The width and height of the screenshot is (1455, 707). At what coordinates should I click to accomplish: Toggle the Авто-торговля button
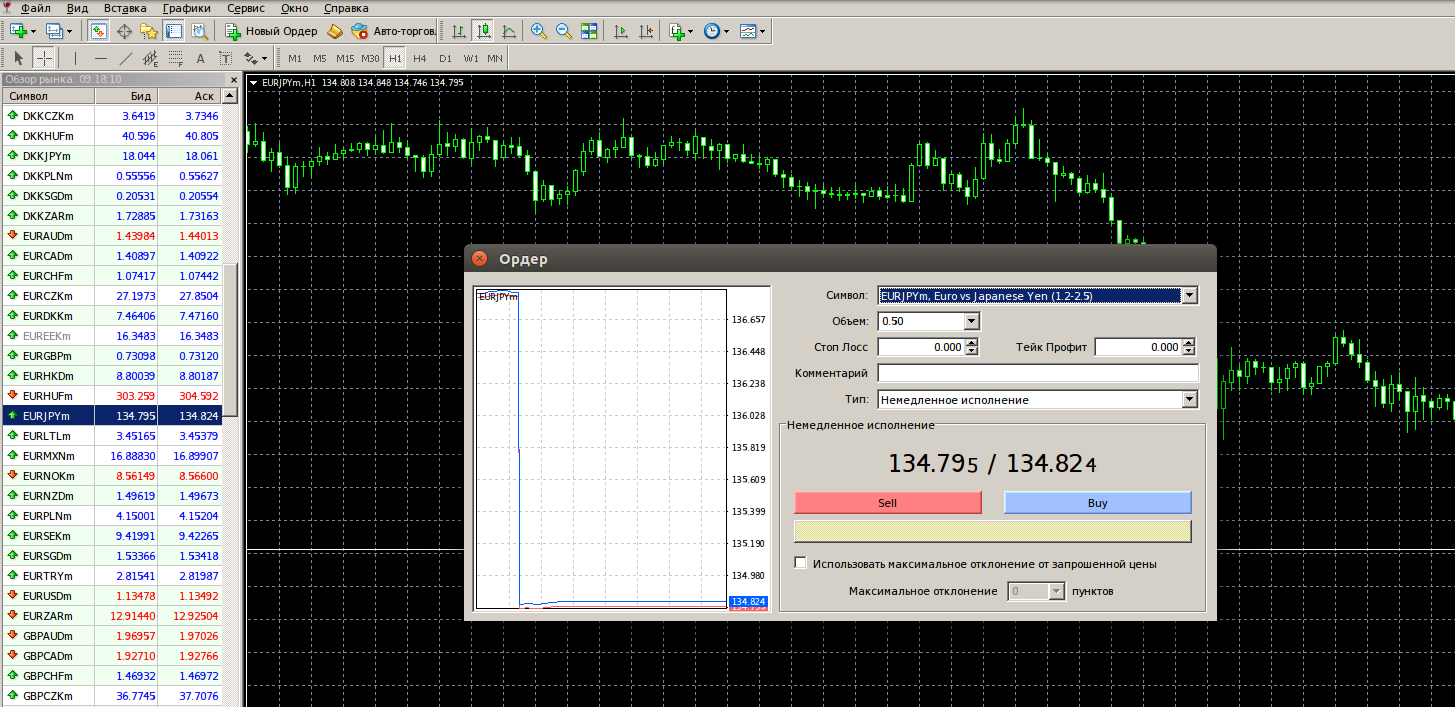tap(392, 31)
